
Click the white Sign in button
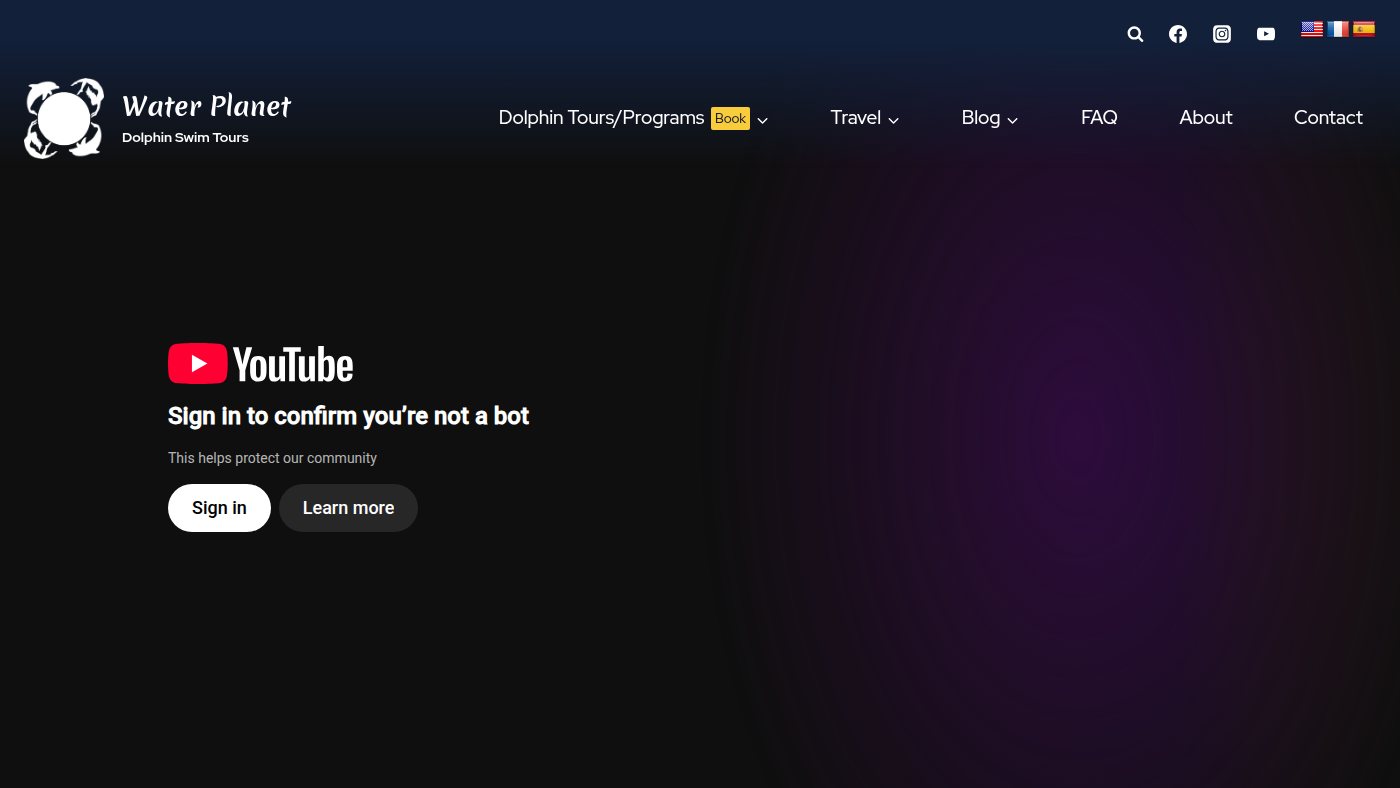(x=219, y=508)
